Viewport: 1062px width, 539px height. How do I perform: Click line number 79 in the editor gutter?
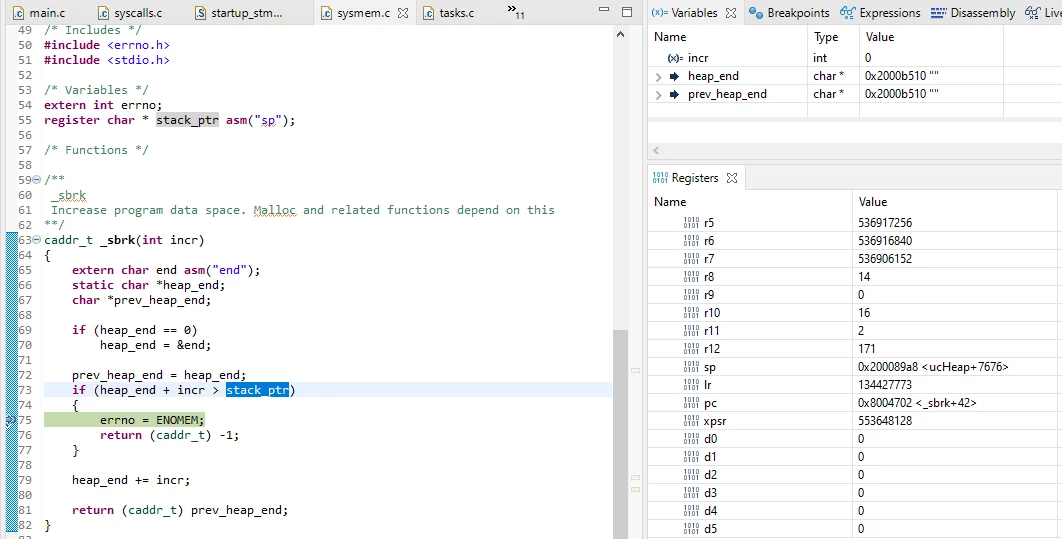coord(25,480)
